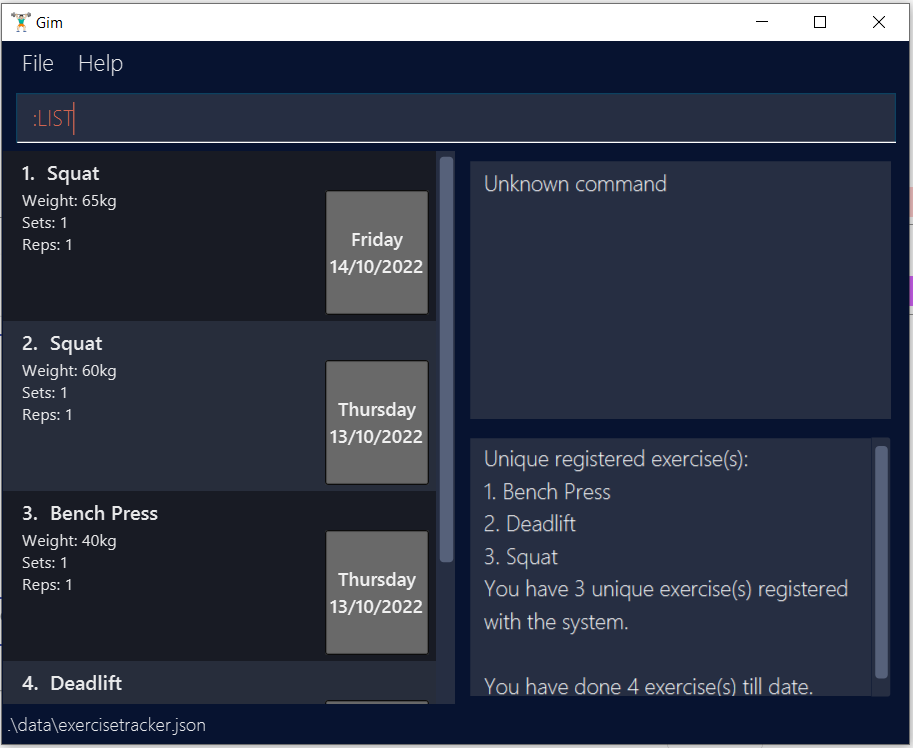Click the 'Gim' window title text

(49, 23)
